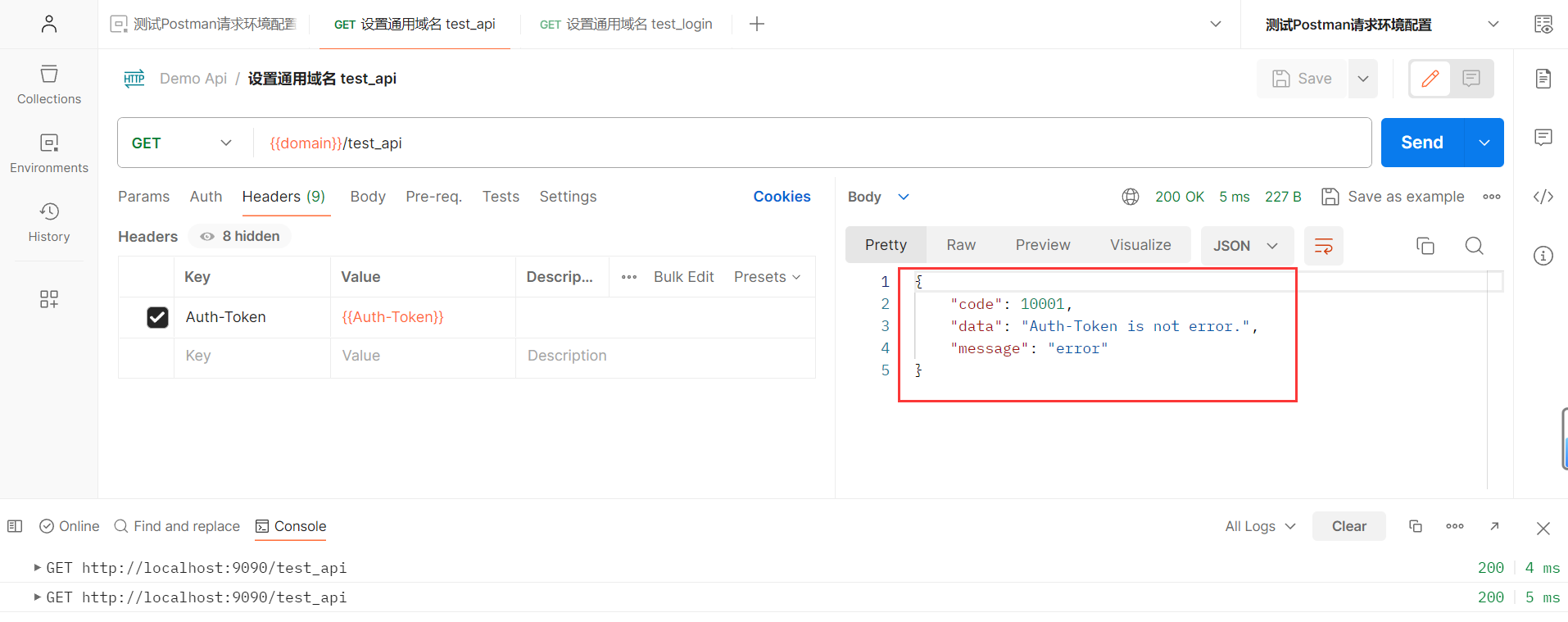Viewport: 1568px width, 622px height.
Task: Toggle word wrap in response body
Action: [x=1324, y=246]
